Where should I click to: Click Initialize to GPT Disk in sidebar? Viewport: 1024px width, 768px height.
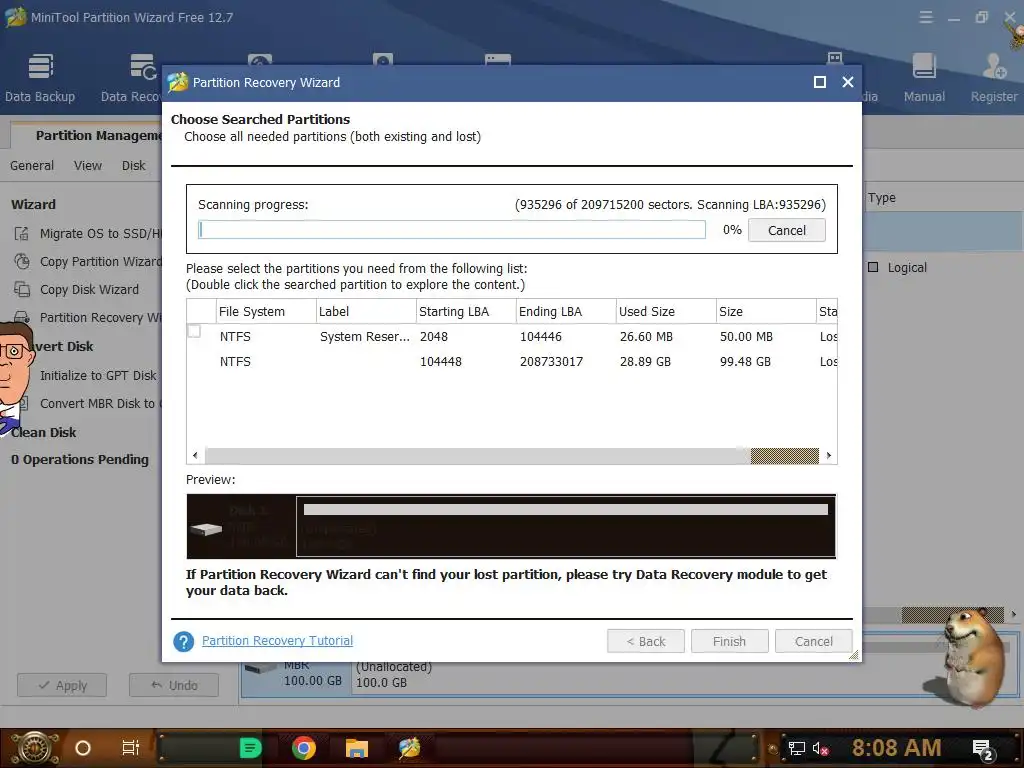[x=98, y=376]
